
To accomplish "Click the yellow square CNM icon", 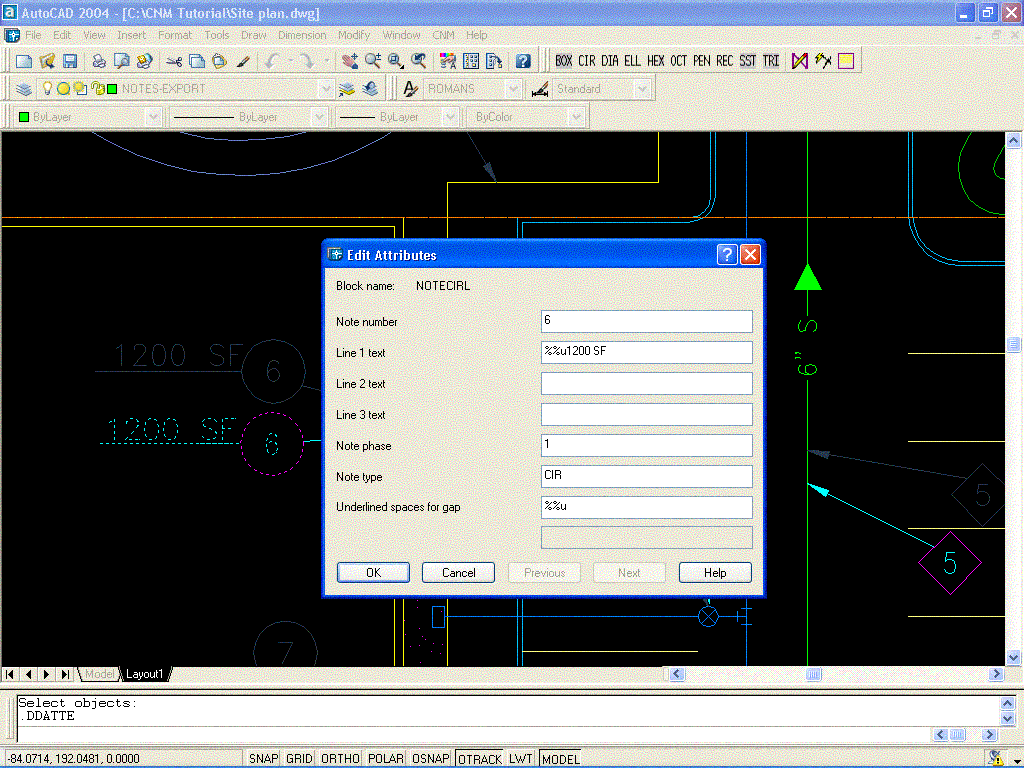I will click(846, 61).
